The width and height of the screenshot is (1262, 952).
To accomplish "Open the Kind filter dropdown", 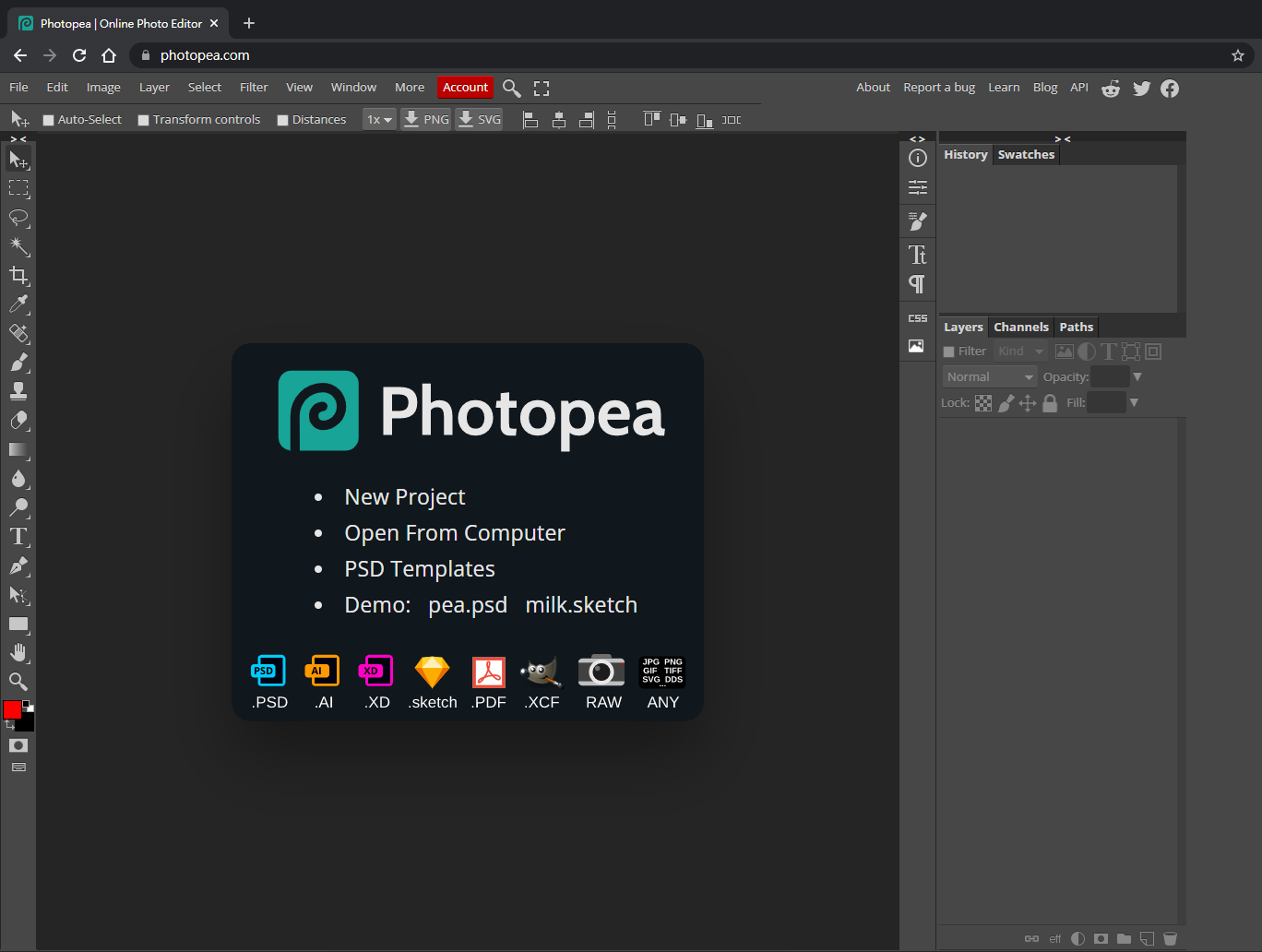I will (x=1020, y=351).
